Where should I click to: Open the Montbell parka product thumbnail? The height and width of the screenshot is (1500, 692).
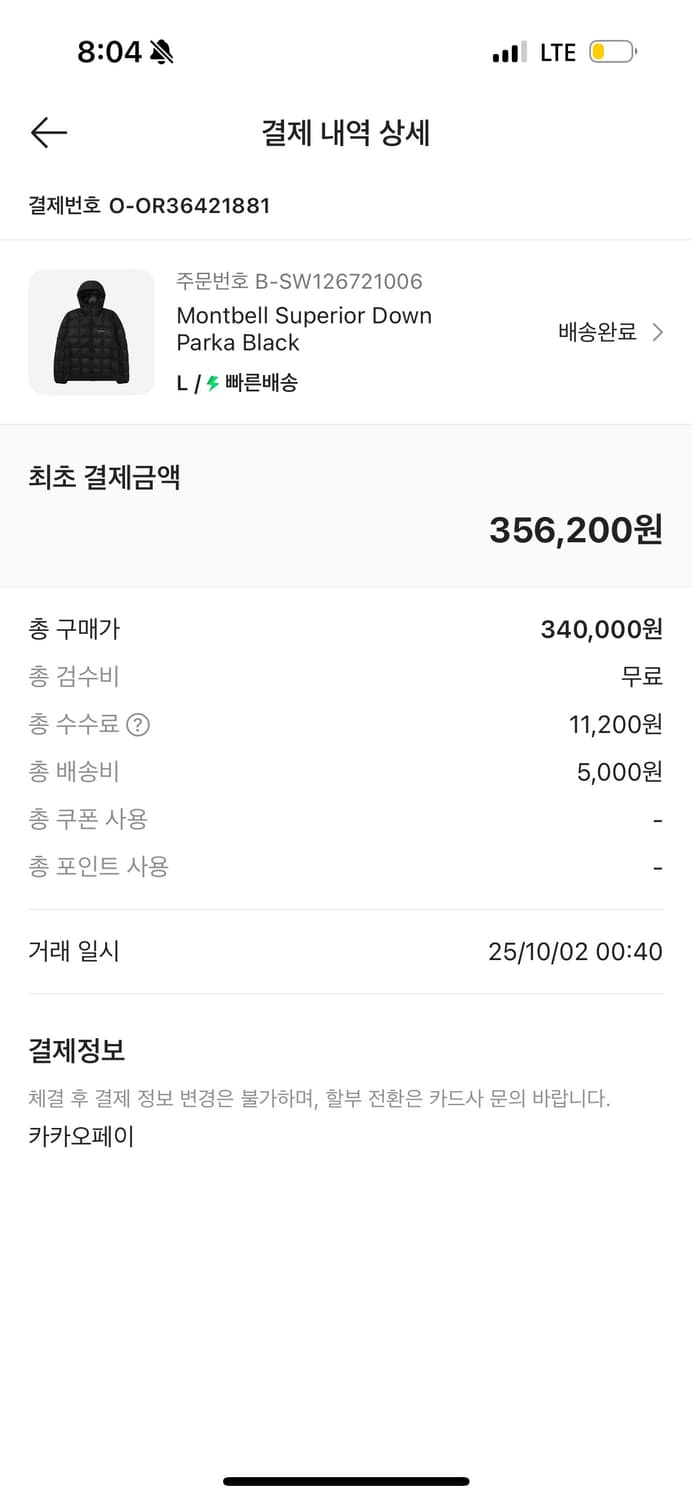(x=91, y=332)
